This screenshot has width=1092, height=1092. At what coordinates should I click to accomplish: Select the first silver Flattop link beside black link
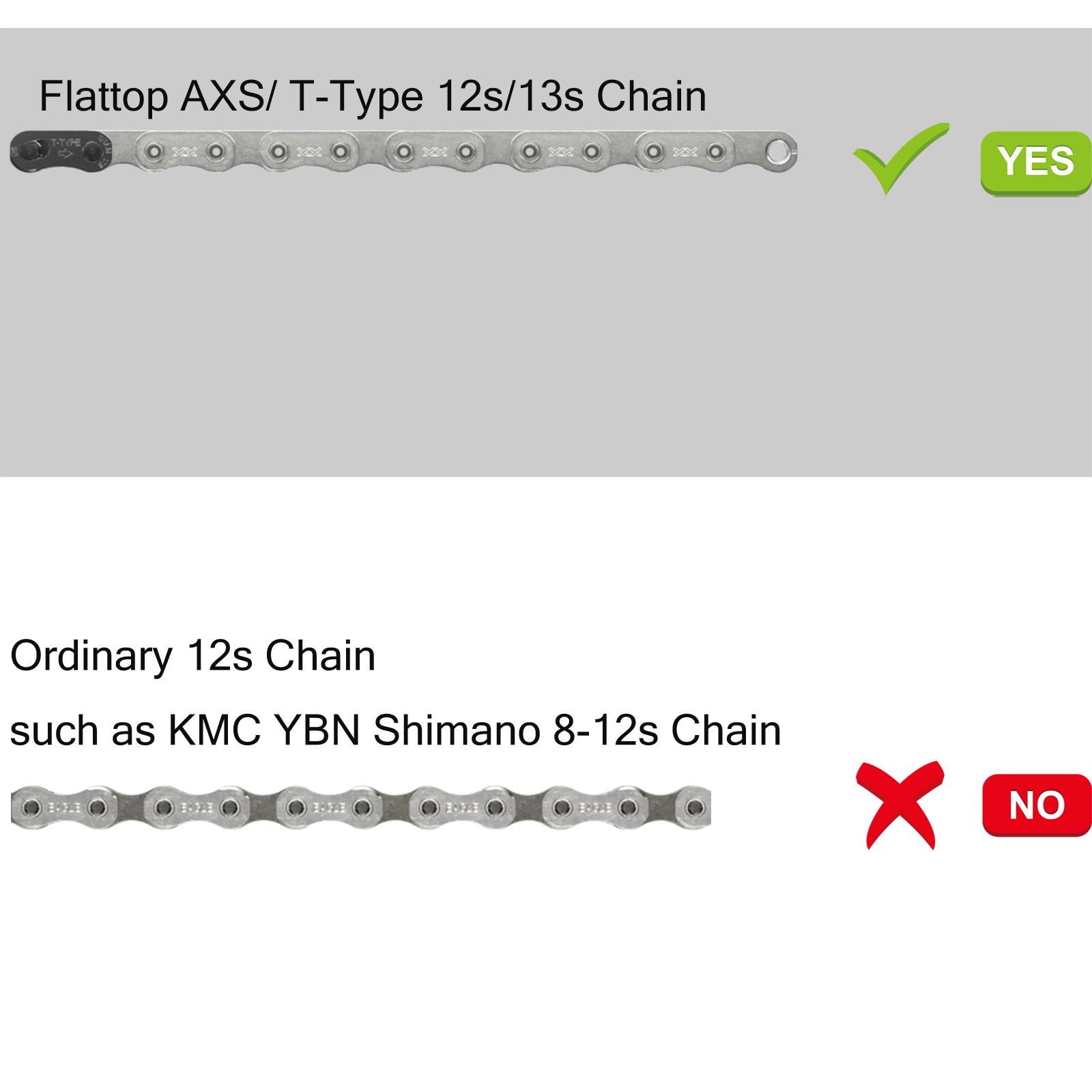[184, 152]
